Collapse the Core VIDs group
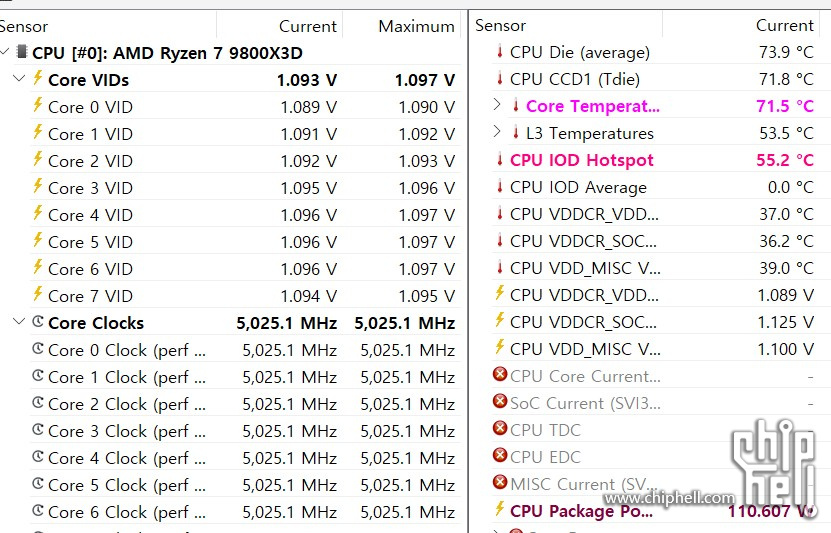 (x=19, y=79)
